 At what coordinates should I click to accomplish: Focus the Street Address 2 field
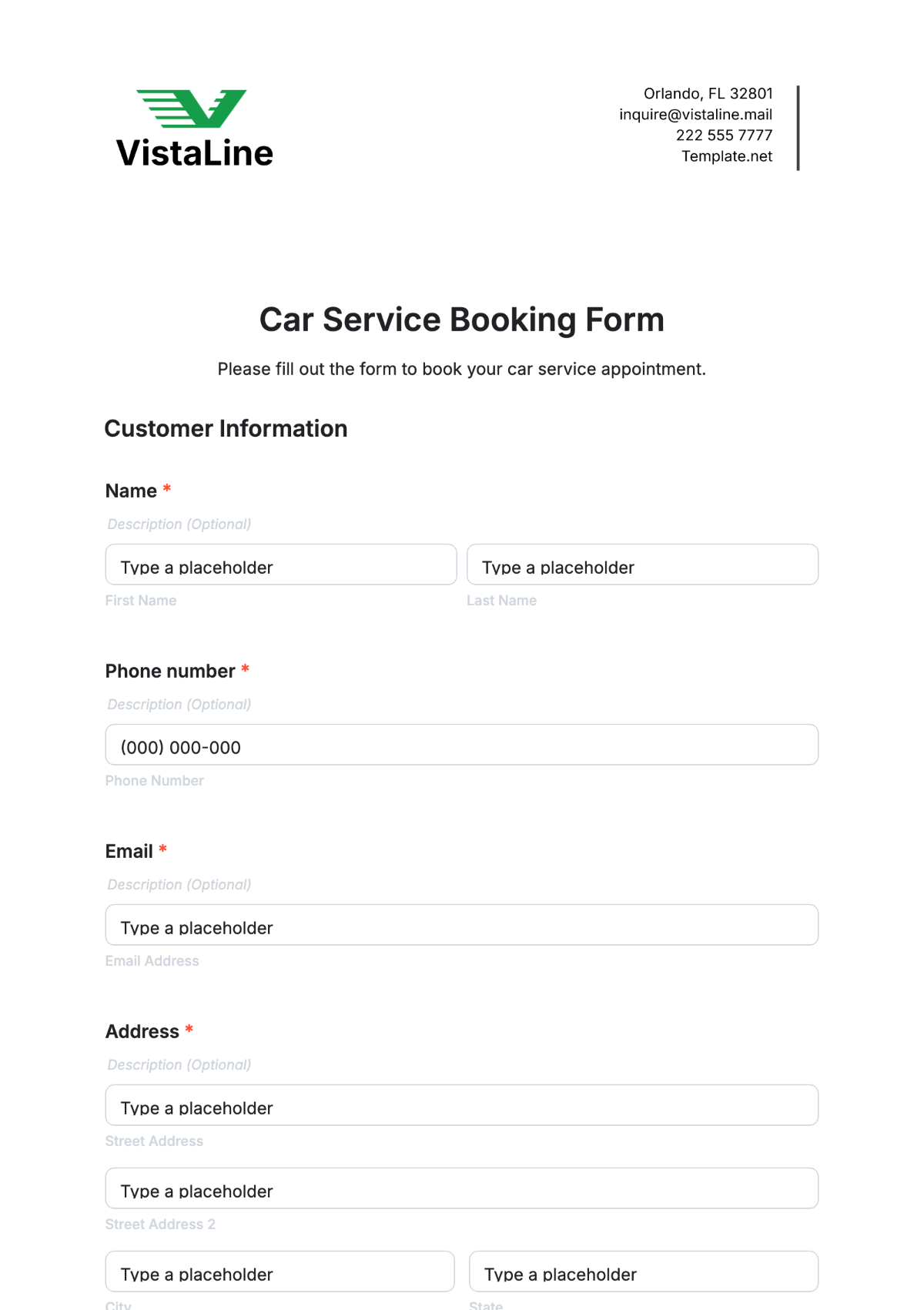click(461, 1189)
